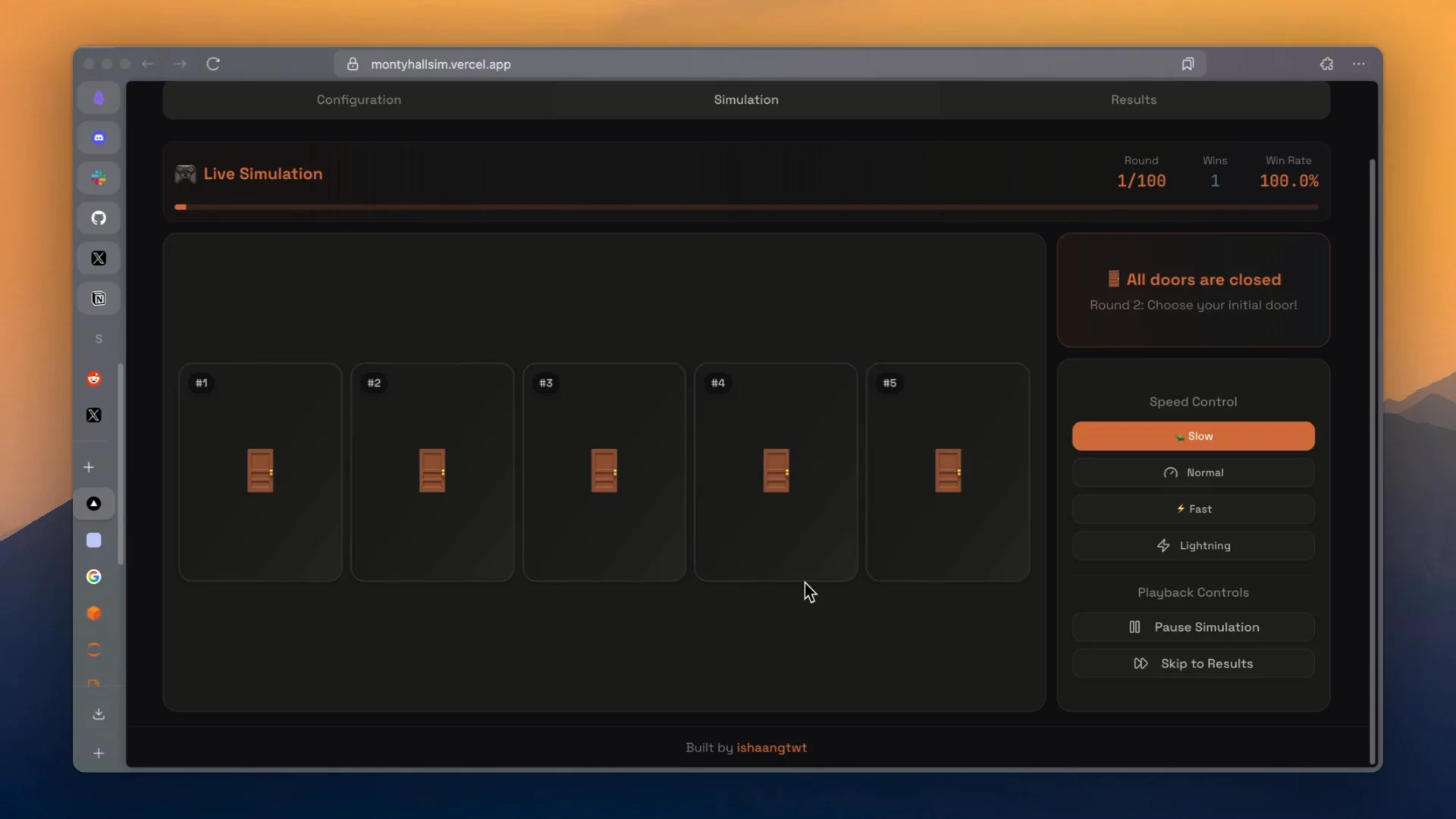Click the page reload button
The image size is (1456, 819).
(214, 64)
